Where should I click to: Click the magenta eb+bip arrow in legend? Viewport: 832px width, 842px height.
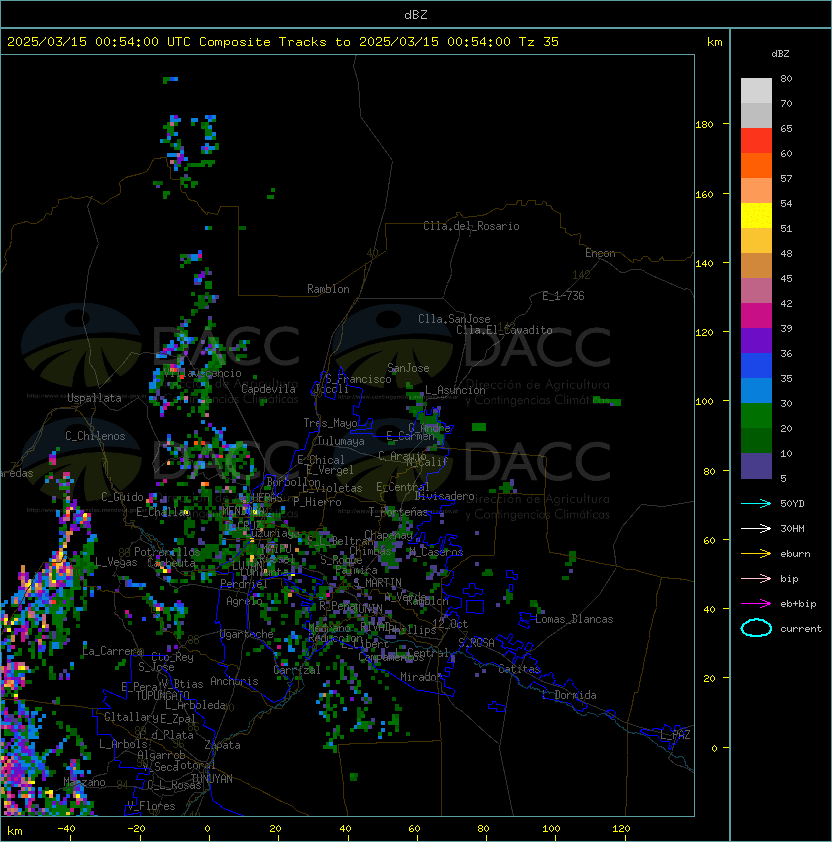[x=756, y=604]
